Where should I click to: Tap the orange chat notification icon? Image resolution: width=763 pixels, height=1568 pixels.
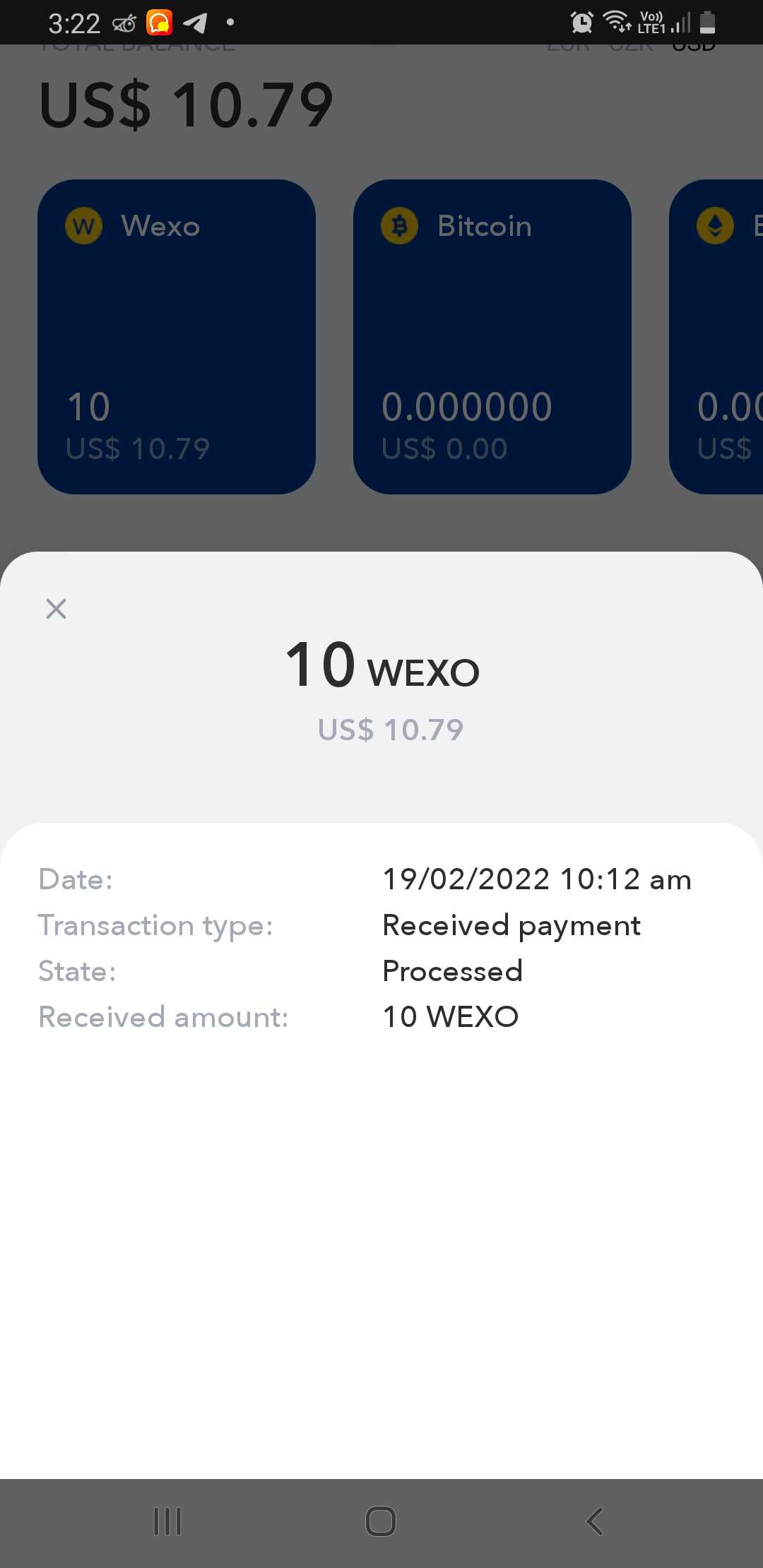[x=160, y=23]
